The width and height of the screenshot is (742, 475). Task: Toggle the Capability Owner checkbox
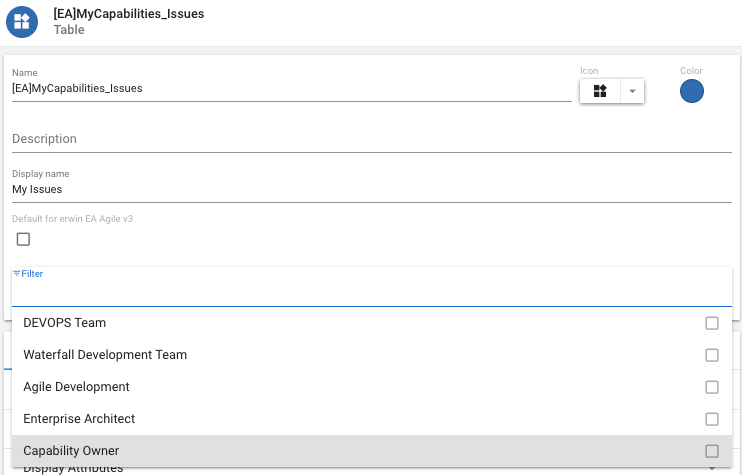click(x=712, y=451)
